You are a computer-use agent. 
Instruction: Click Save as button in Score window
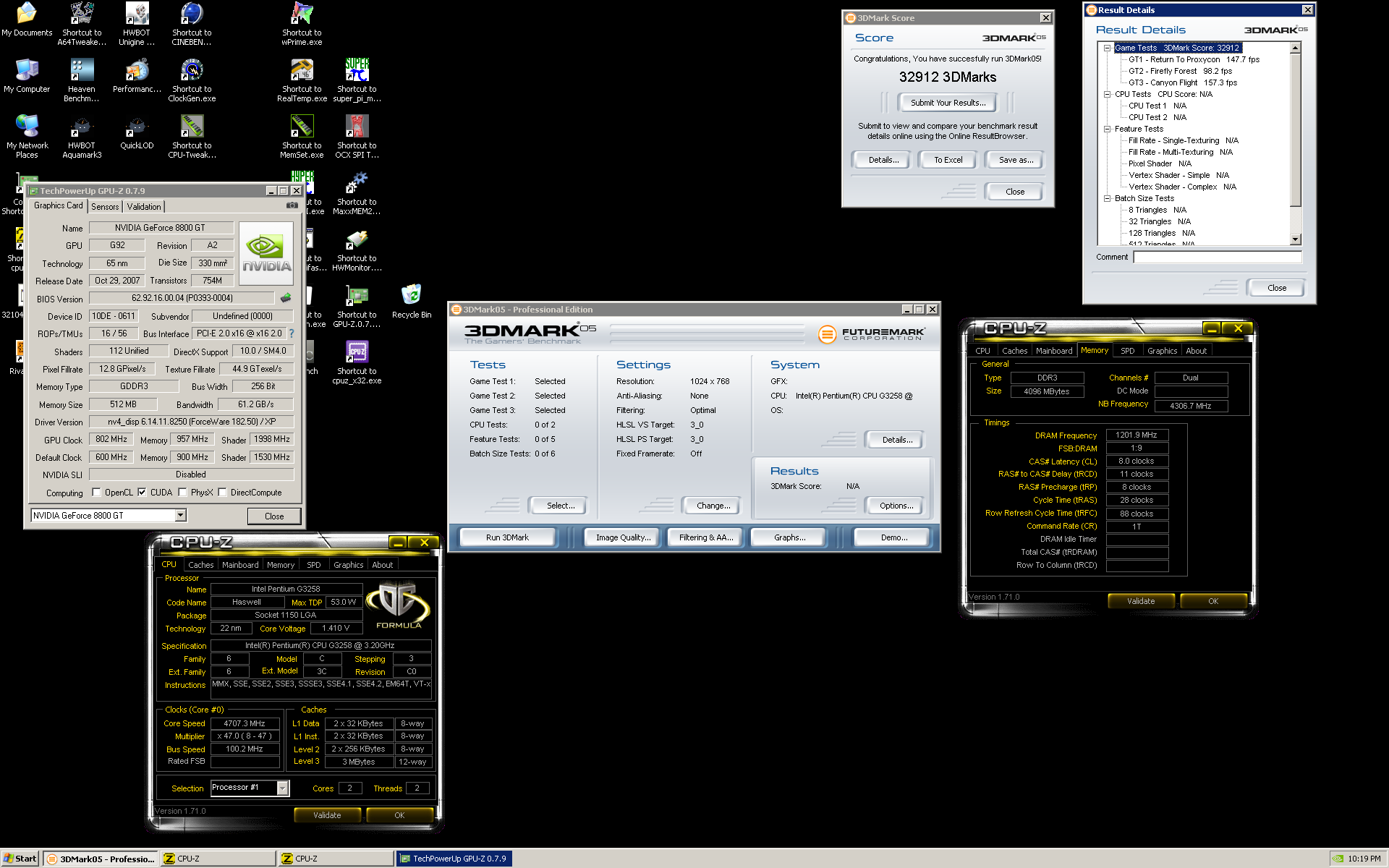pyautogui.click(x=1016, y=160)
